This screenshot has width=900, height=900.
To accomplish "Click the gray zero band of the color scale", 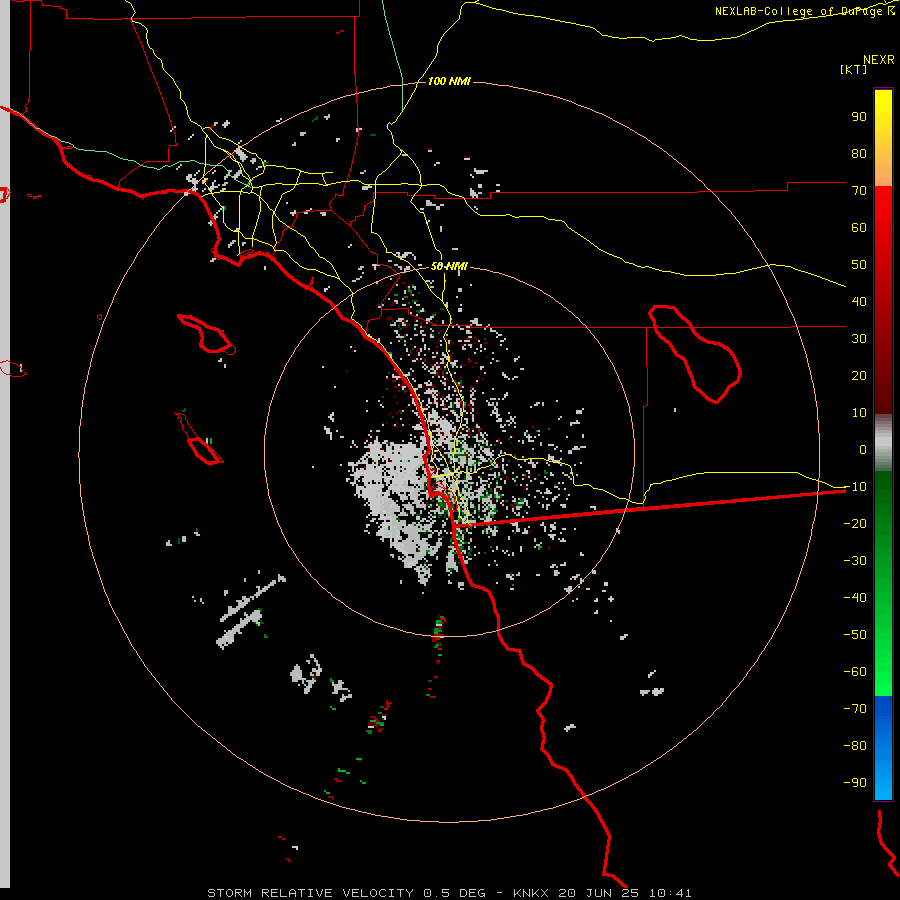I will 883,443.
